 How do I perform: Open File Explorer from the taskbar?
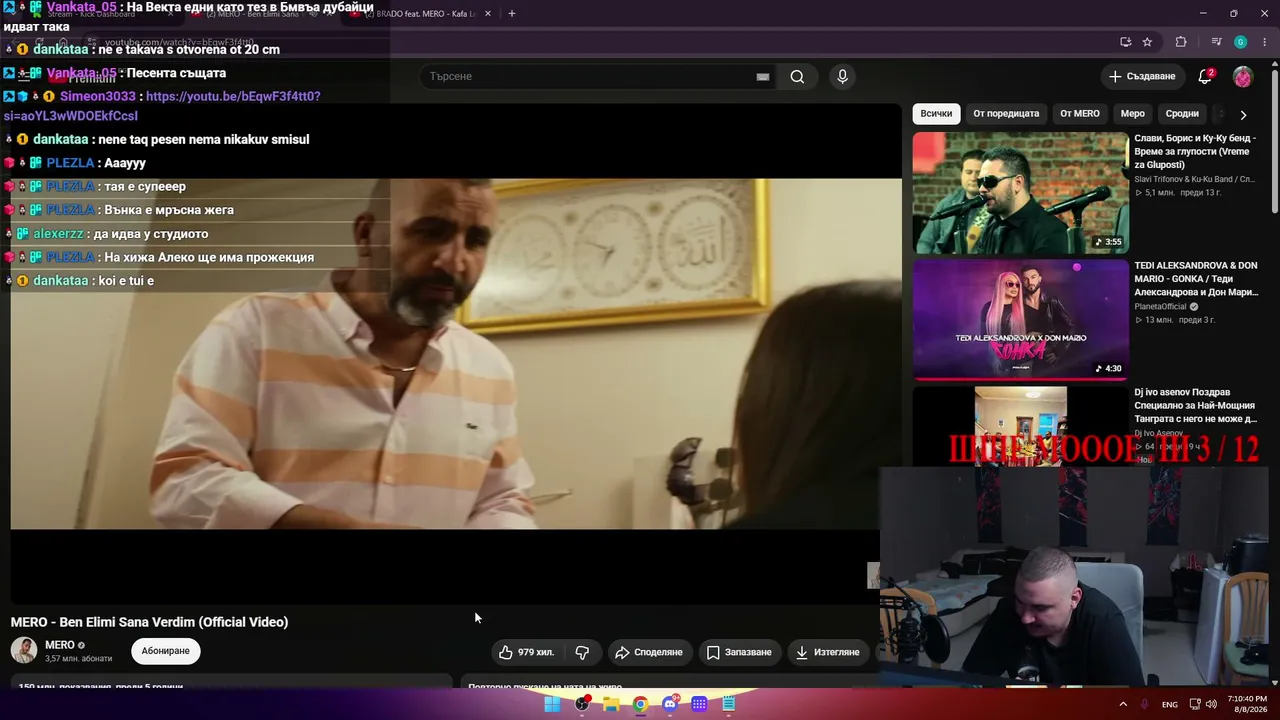point(611,704)
